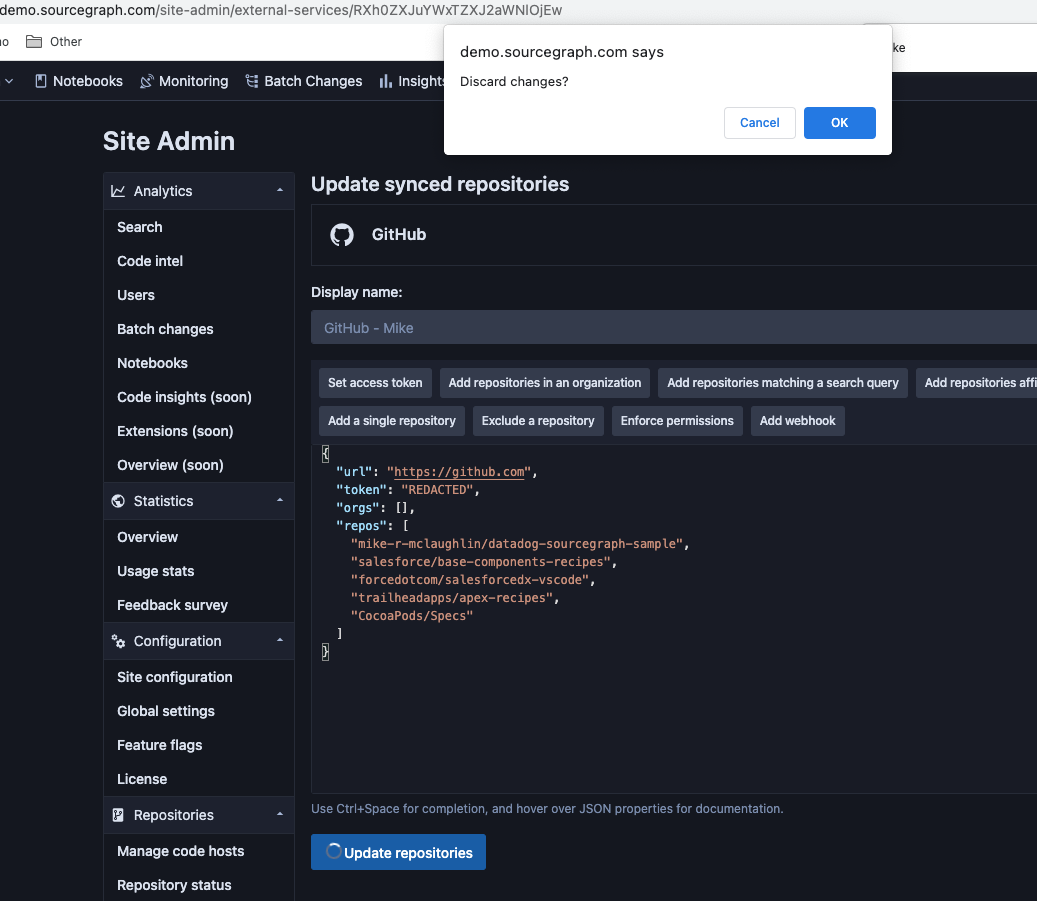
Task: Click the Monitoring icon in navbar
Action: click(147, 81)
